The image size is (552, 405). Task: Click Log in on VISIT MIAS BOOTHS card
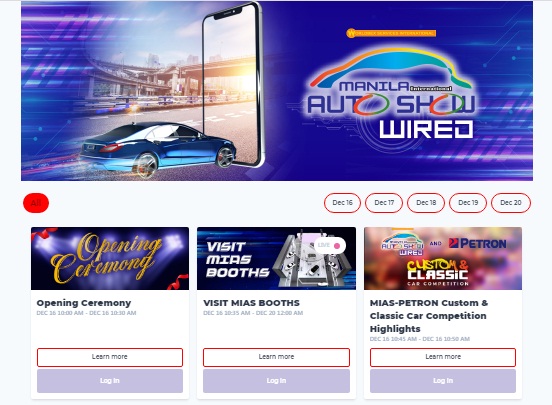(x=276, y=381)
